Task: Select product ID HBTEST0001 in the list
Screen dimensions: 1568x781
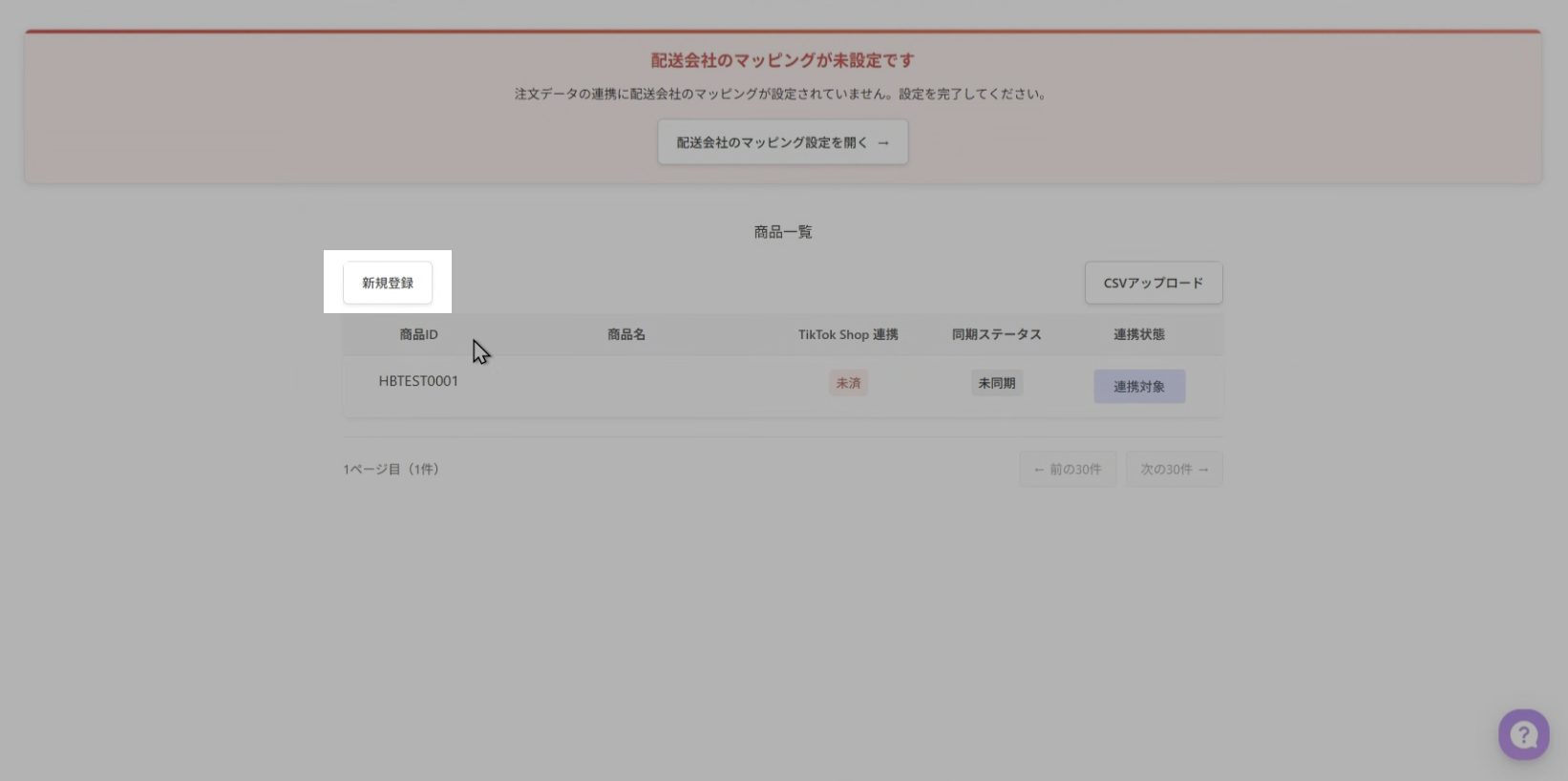Action: (418, 381)
